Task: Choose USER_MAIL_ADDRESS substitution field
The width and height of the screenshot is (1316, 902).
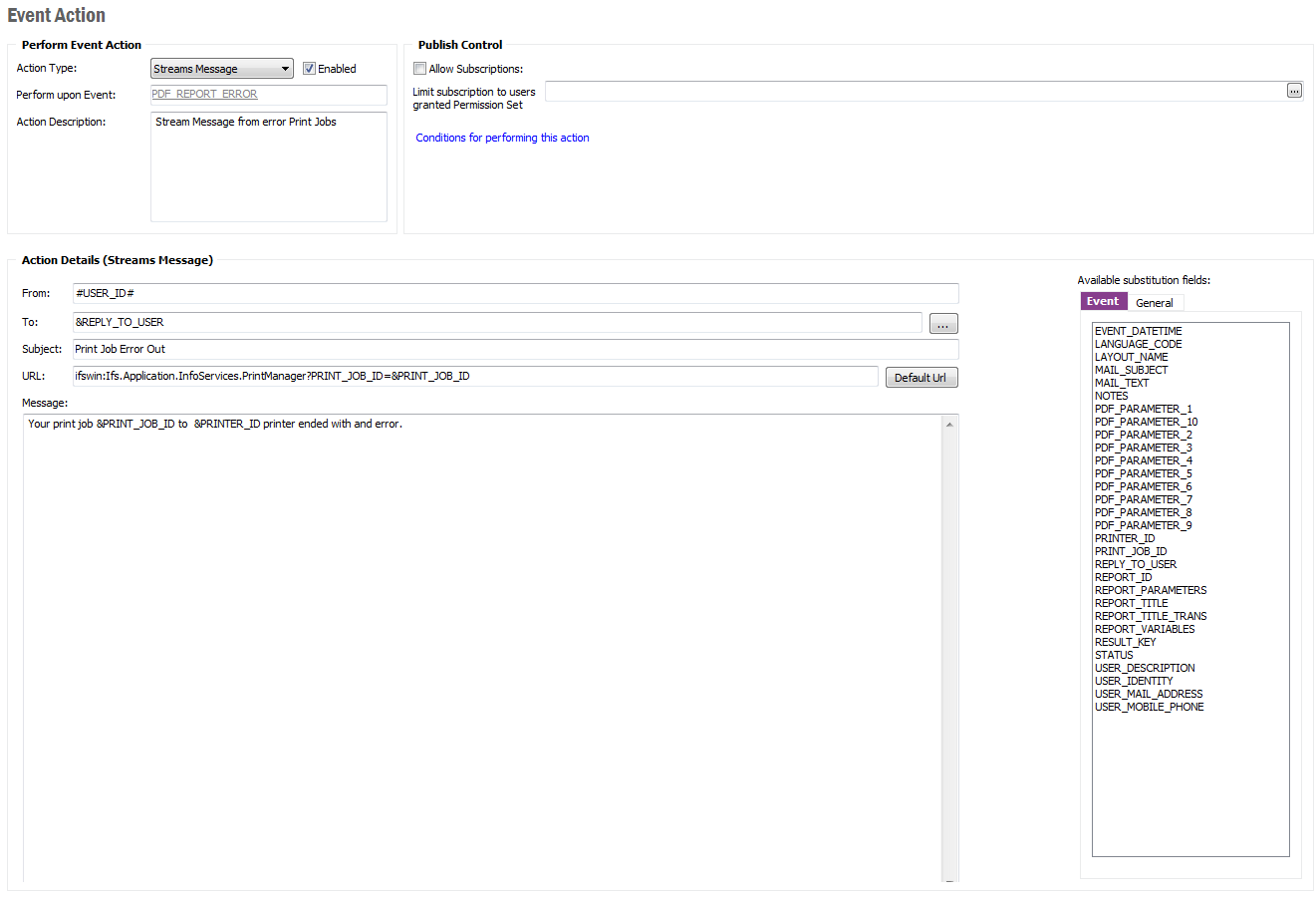Action: click(x=1149, y=694)
